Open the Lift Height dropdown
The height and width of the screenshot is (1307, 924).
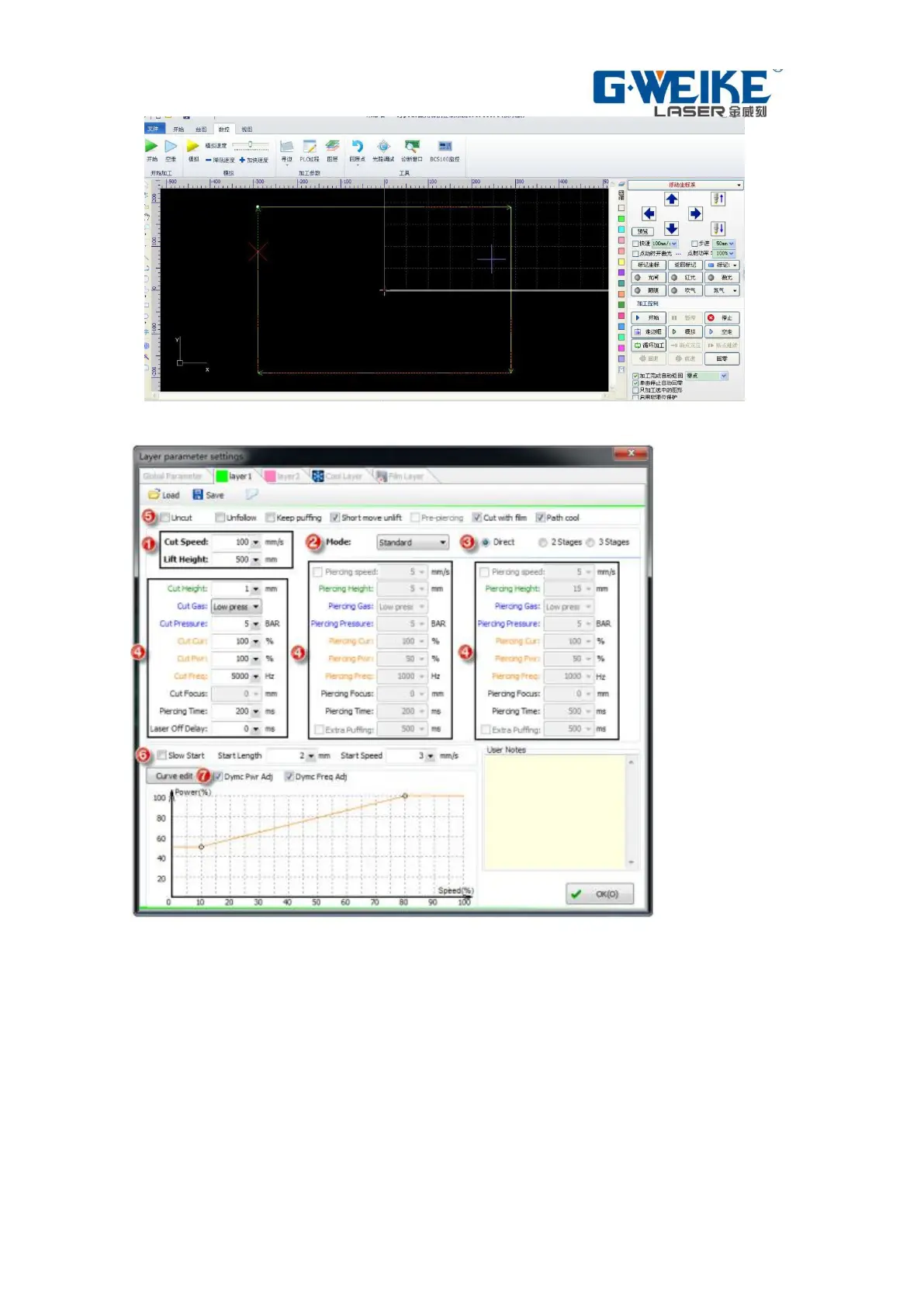(x=256, y=560)
